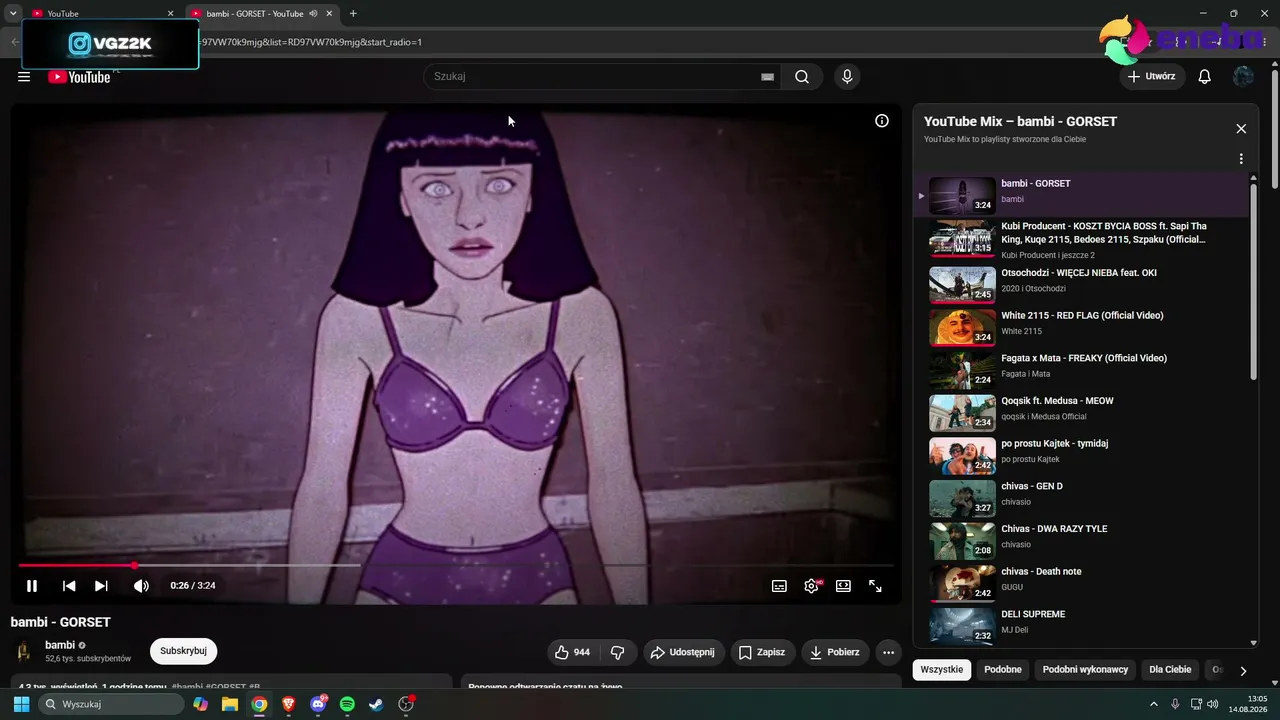Image resolution: width=1280 pixels, height=720 pixels.
Task: Switch to the first YouTube browser tab
Action: [x=102, y=13]
